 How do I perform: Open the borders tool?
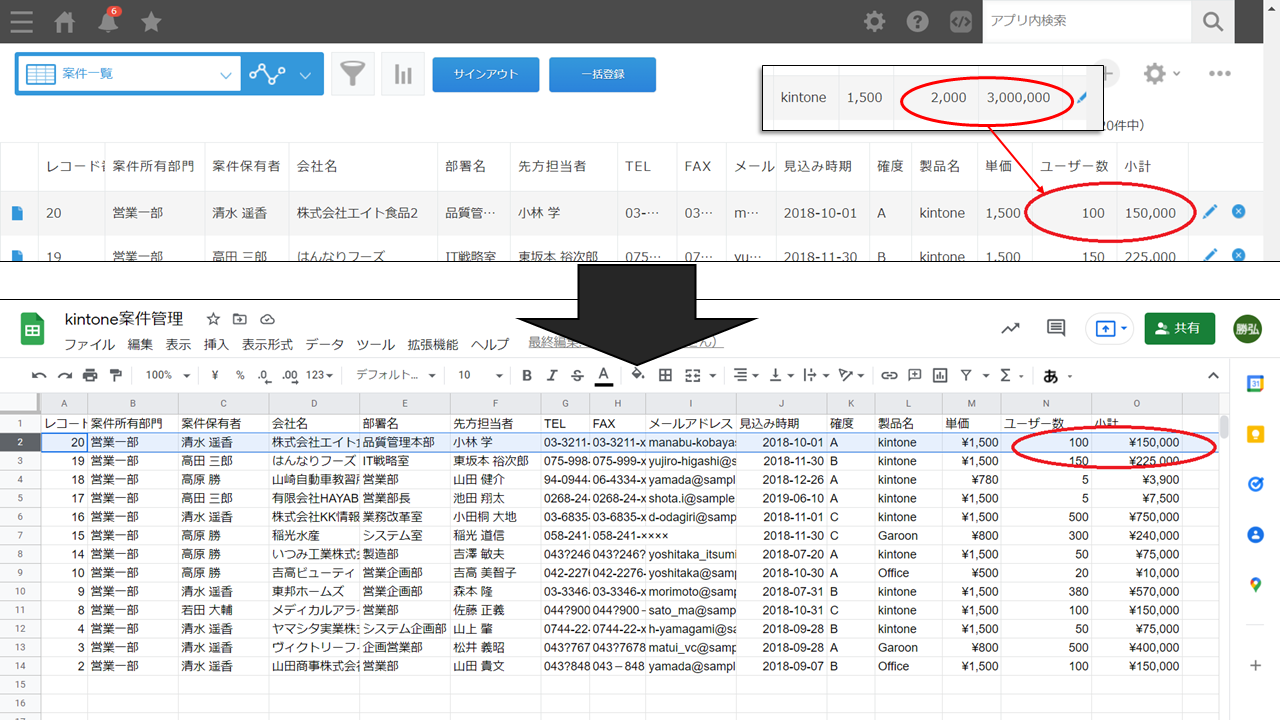click(x=665, y=375)
